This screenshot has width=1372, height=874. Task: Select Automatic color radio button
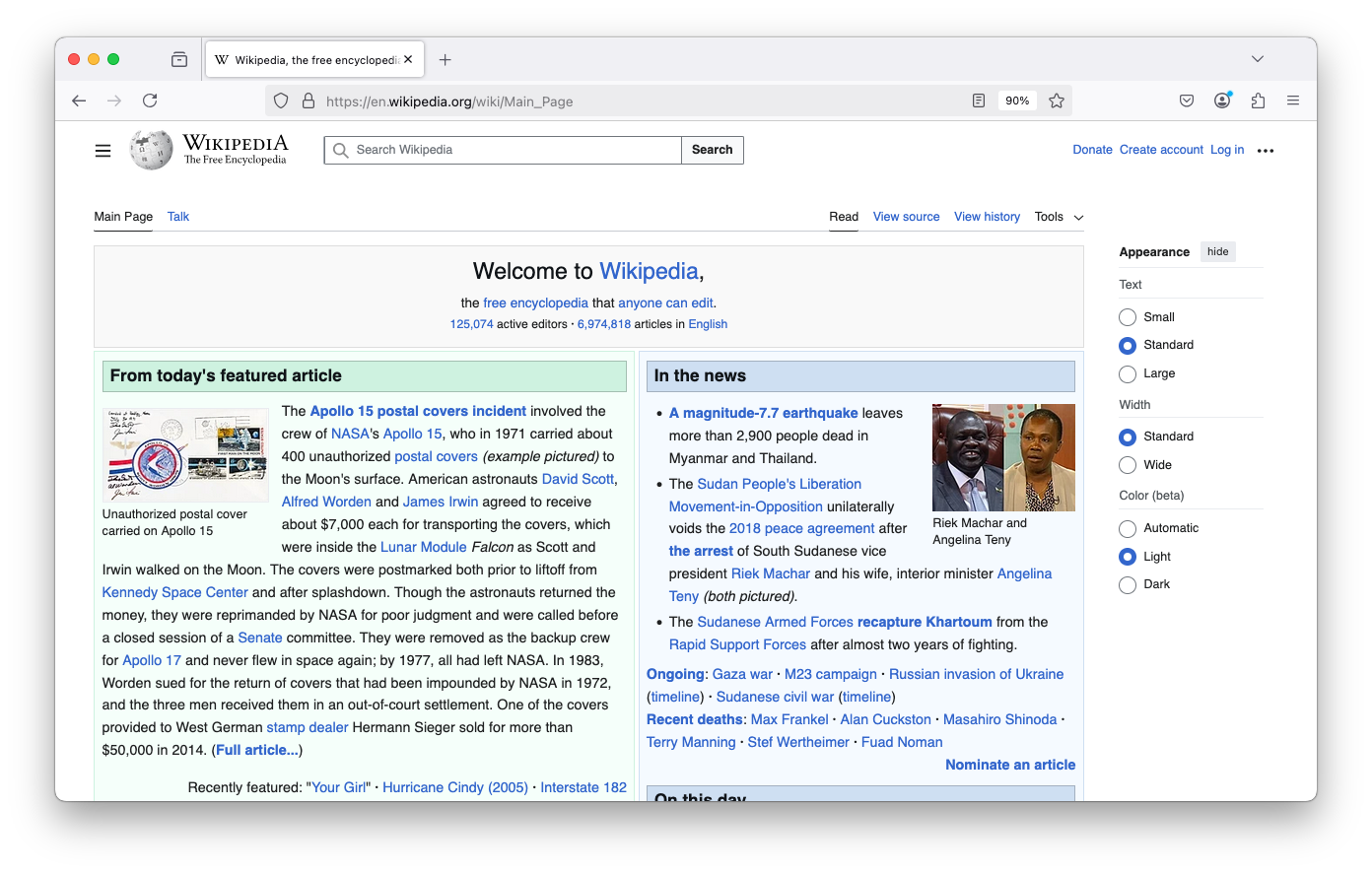(x=1128, y=528)
